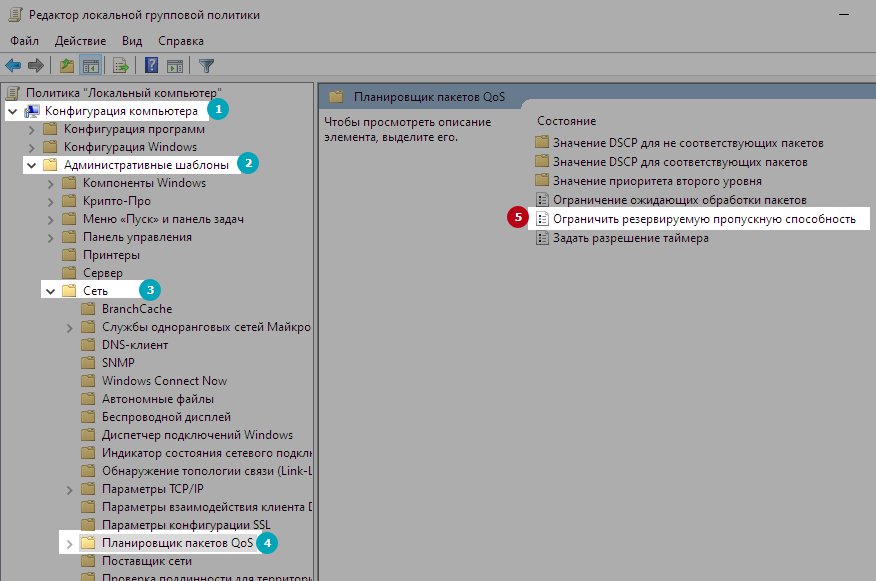Viewport: 876px width, 581px height.
Task: Collapse Административные шаблоны node
Action: tap(32, 165)
